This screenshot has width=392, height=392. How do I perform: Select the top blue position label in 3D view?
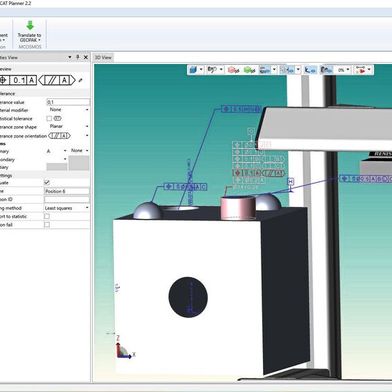click(241, 109)
